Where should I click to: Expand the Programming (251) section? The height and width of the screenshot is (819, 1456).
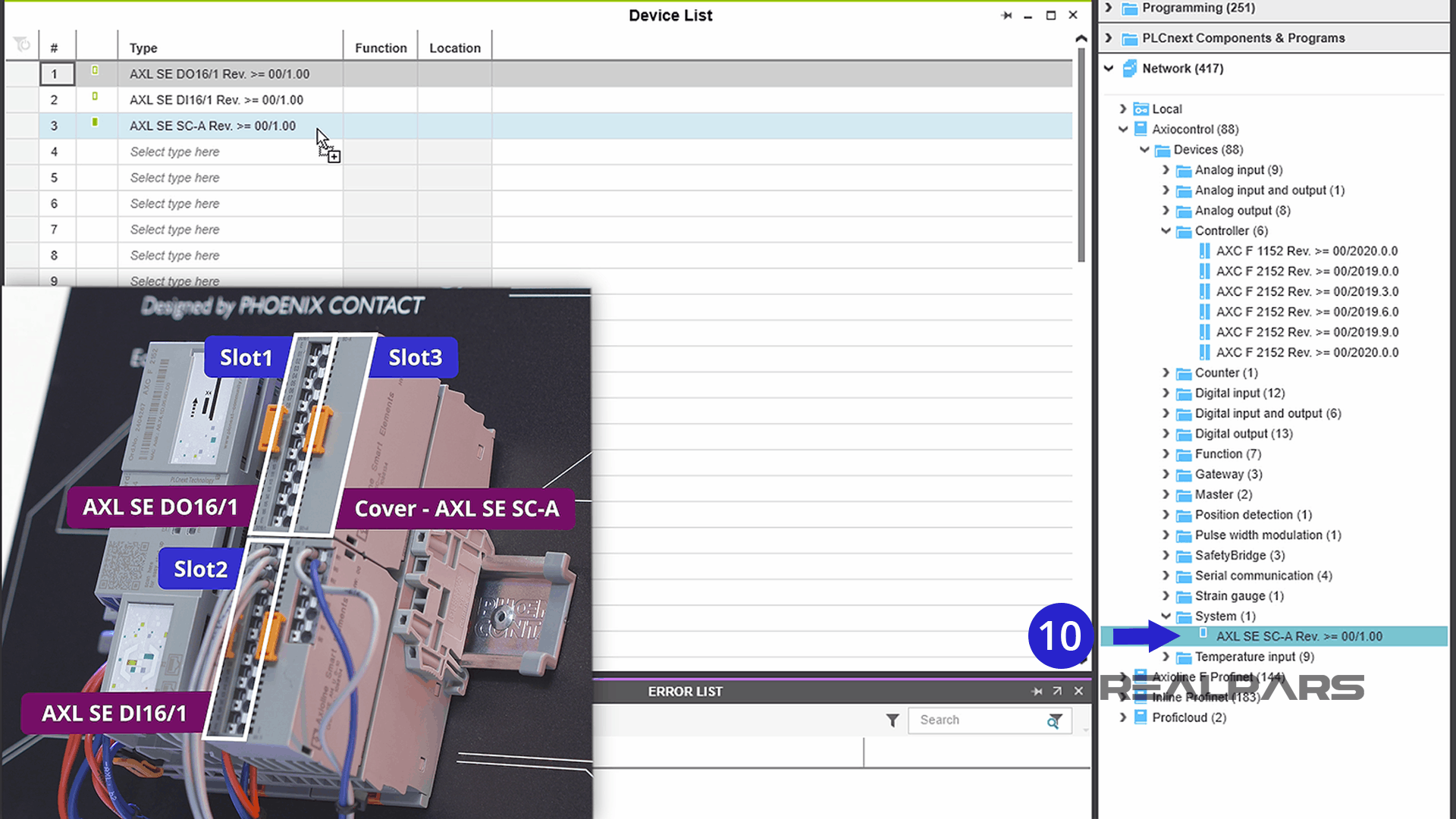point(1108,8)
